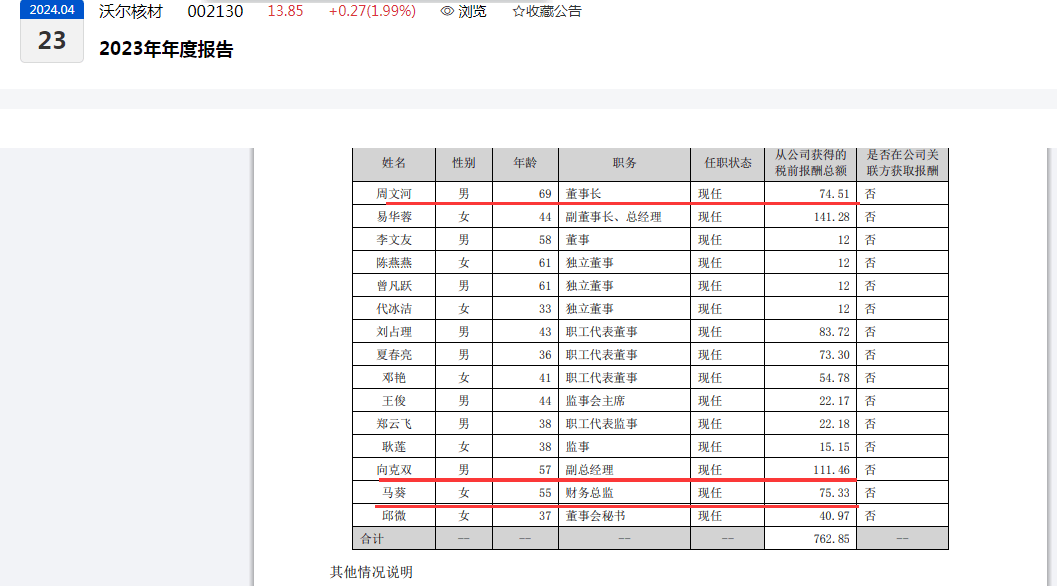Click the 职务 column header
The height and width of the screenshot is (586, 1057).
pos(624,163)
